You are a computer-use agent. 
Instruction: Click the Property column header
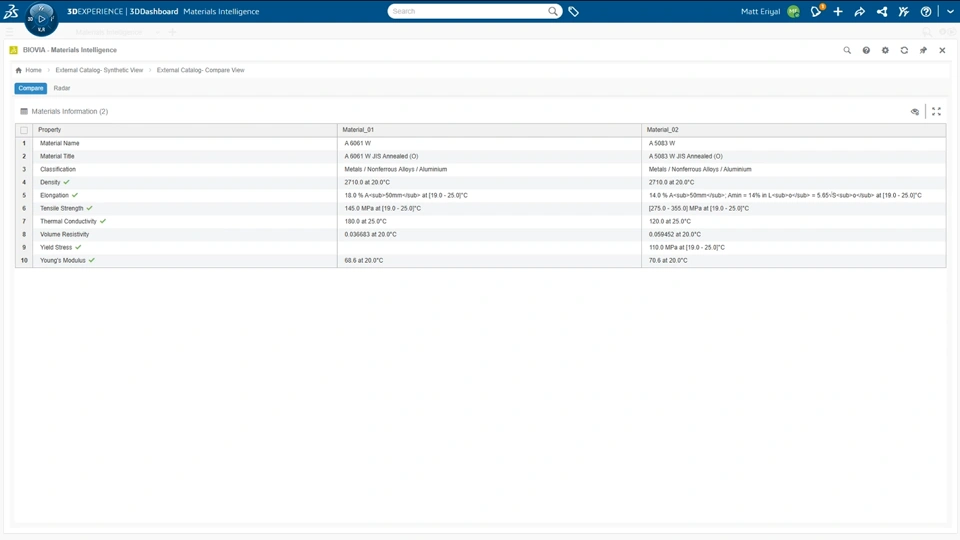[185, 130]
